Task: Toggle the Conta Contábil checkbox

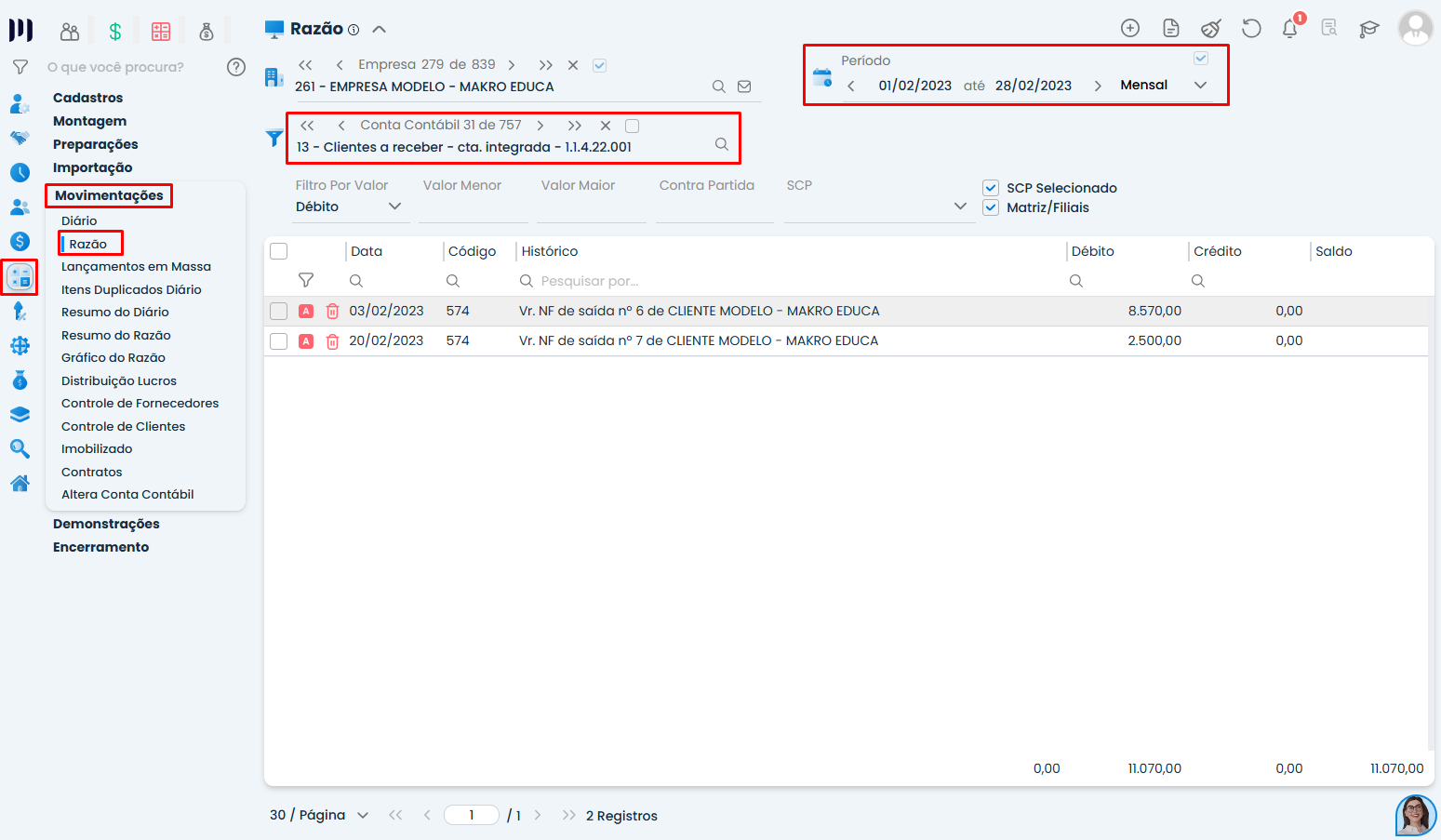Action: 632,126
